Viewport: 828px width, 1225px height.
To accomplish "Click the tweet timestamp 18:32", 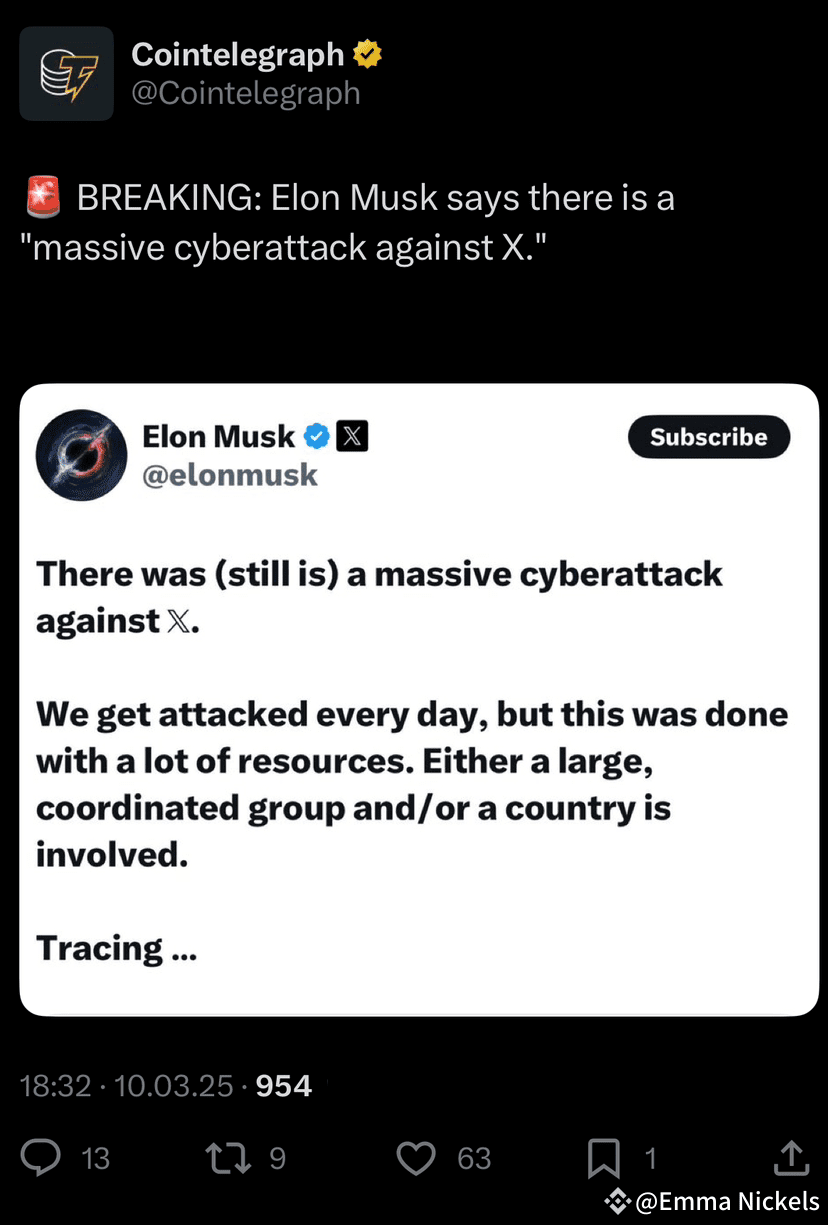I will pos(57,1085).
